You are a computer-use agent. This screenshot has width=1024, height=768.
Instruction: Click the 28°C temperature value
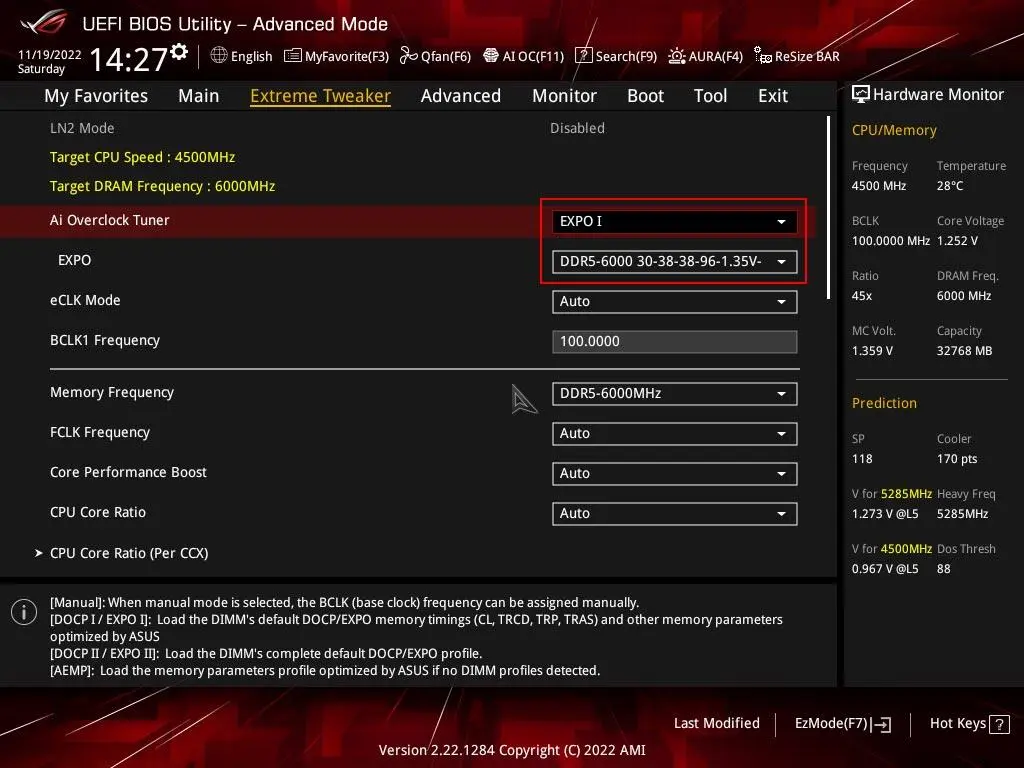click(x=950, y=186)
